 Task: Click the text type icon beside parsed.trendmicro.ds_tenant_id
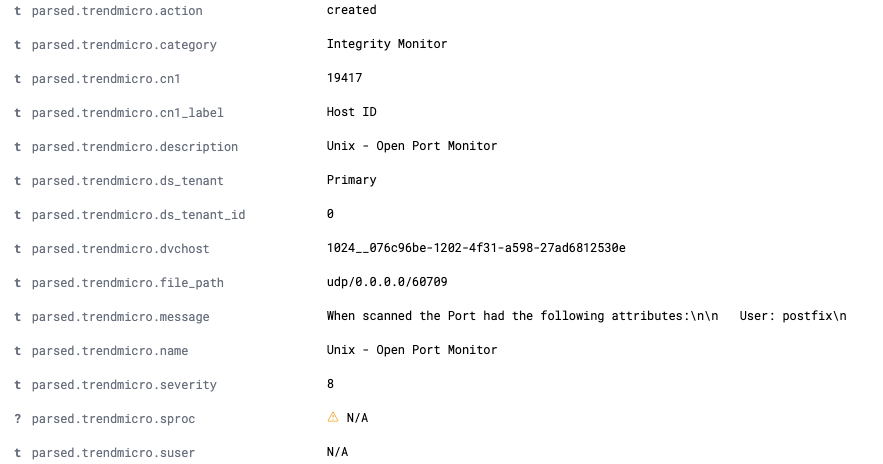tap(17, 215)
